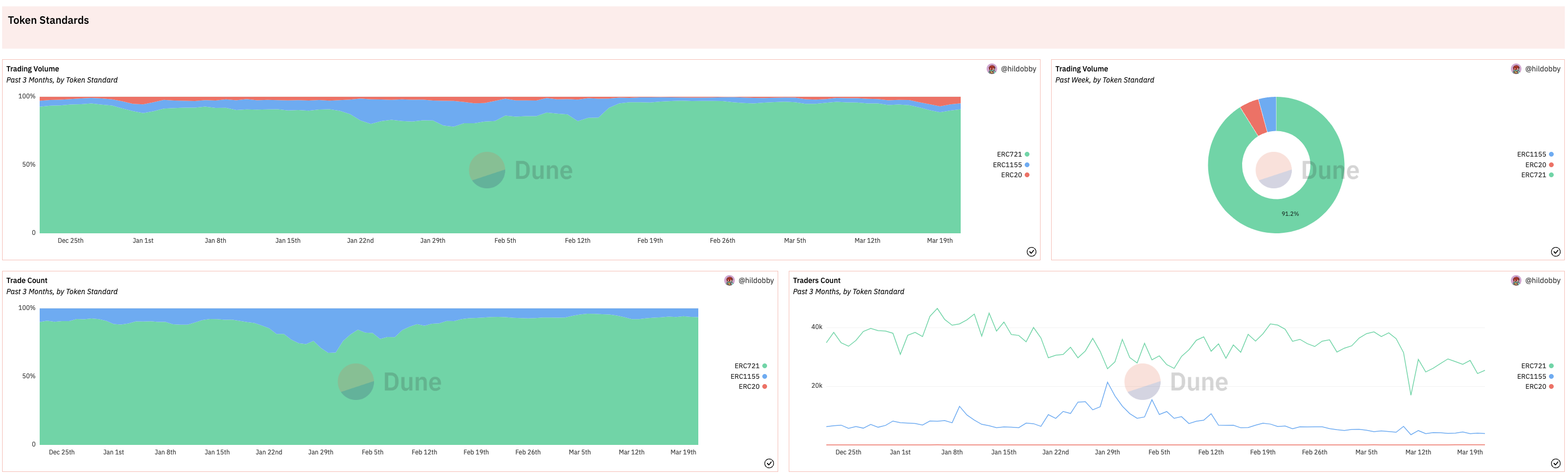Click the green ERC721 dot in Trade Count legend

point(764,366)
